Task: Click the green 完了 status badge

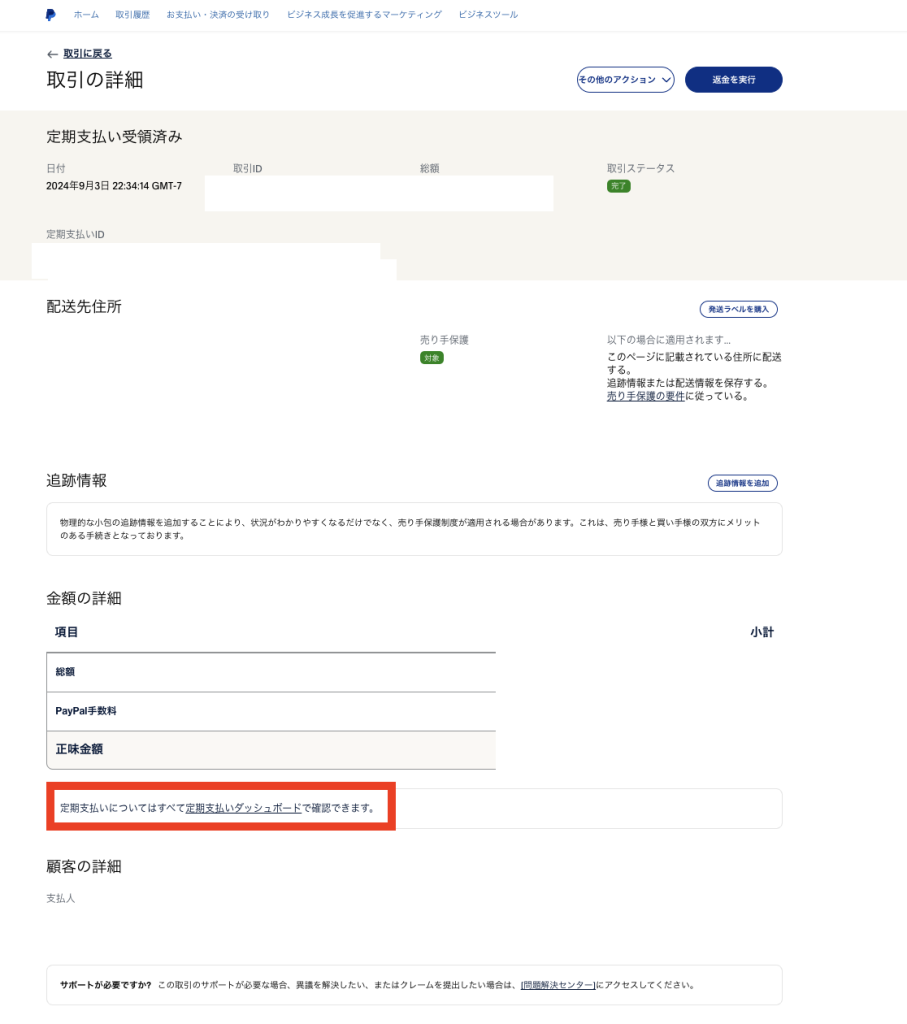Action: pos(618,186)
